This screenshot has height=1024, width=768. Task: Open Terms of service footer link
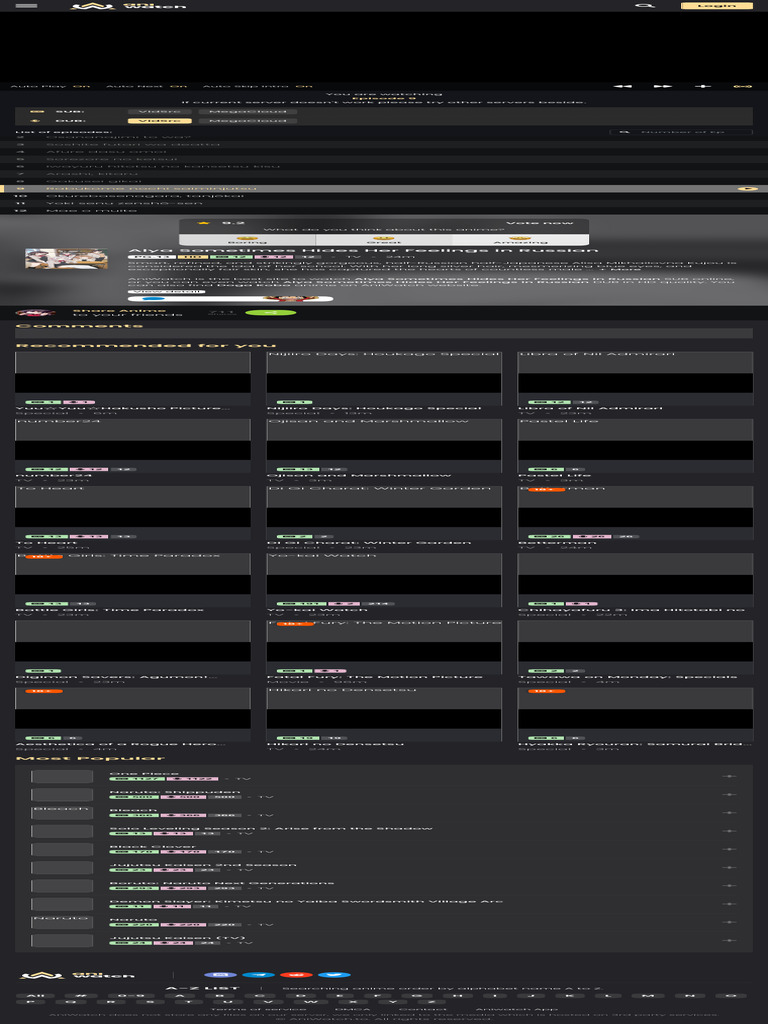[244, 1009]
